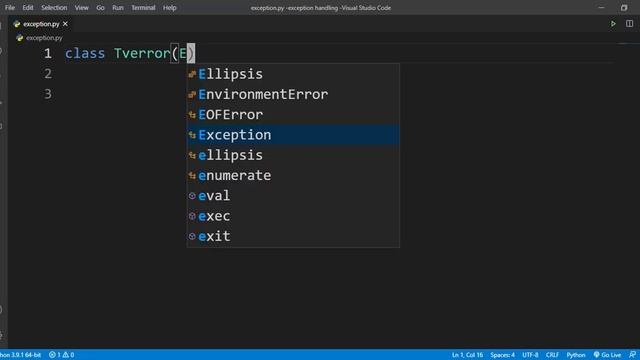
Task: Open the File menu
Action: pyautogui.click(x=10, y=8)
